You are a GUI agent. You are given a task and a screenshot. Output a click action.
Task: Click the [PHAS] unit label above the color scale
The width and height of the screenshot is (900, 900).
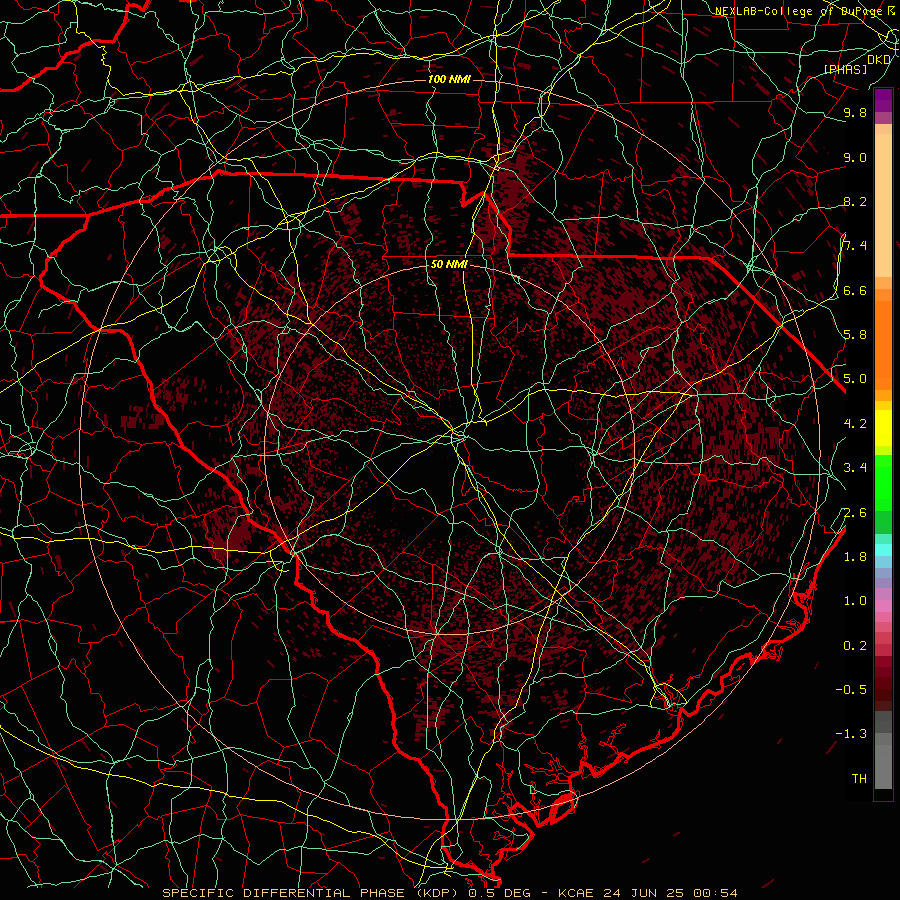coord(845,69)
